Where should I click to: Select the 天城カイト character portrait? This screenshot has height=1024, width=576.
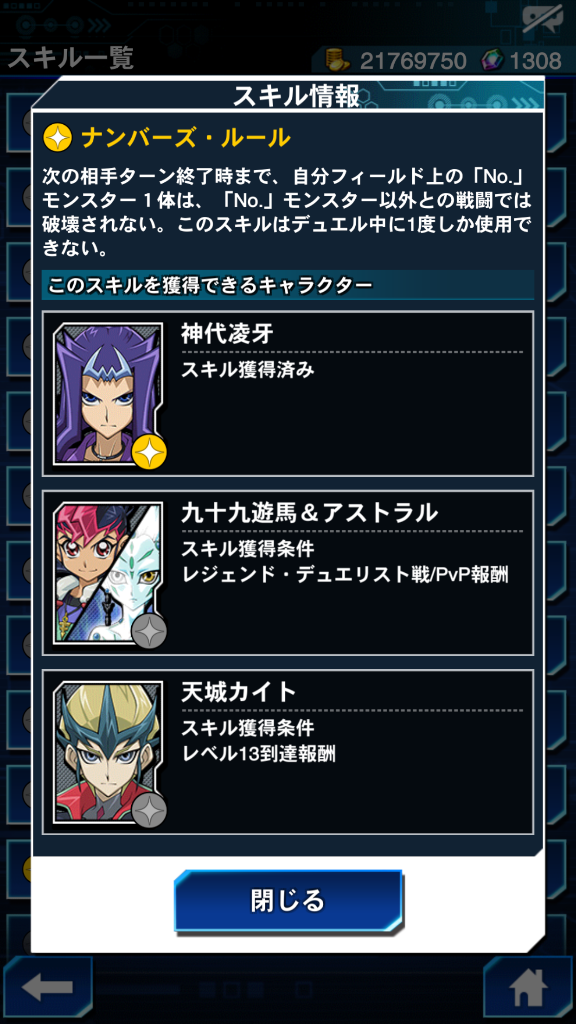[x=108, y=751]
